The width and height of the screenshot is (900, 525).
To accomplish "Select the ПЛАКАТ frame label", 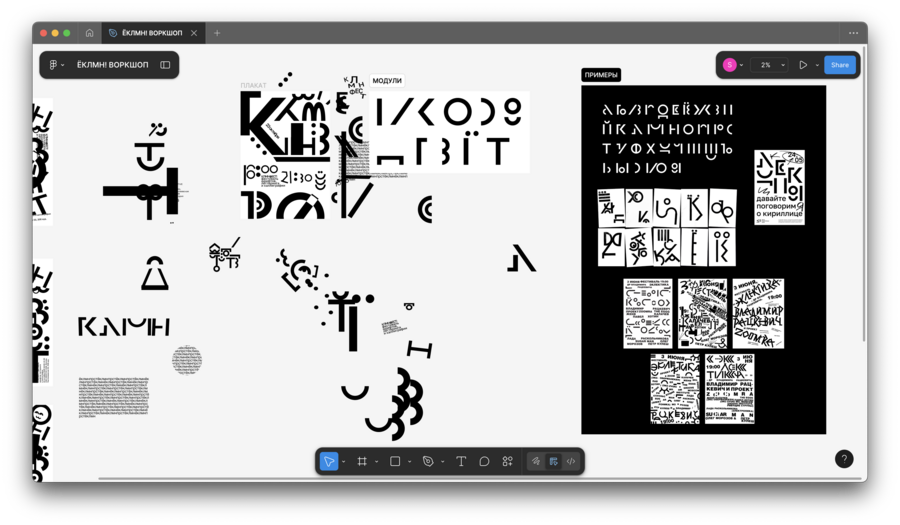I will click(253, 85).
